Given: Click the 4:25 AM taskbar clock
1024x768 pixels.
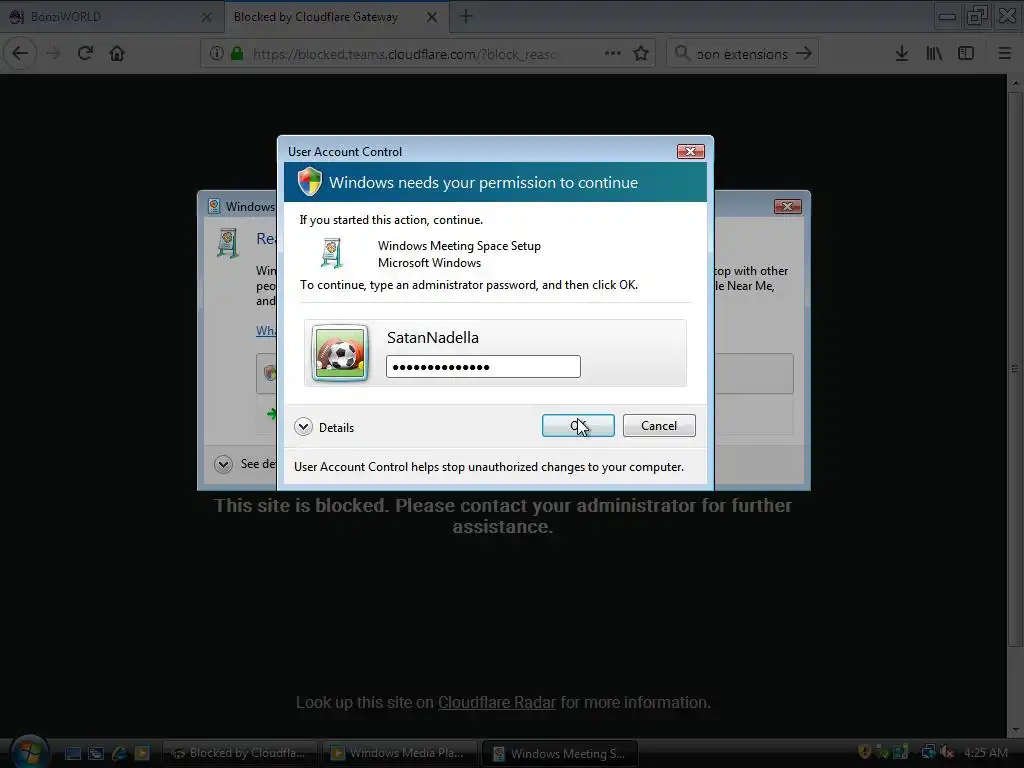Looking at the screenshot, I should point(985,752).
